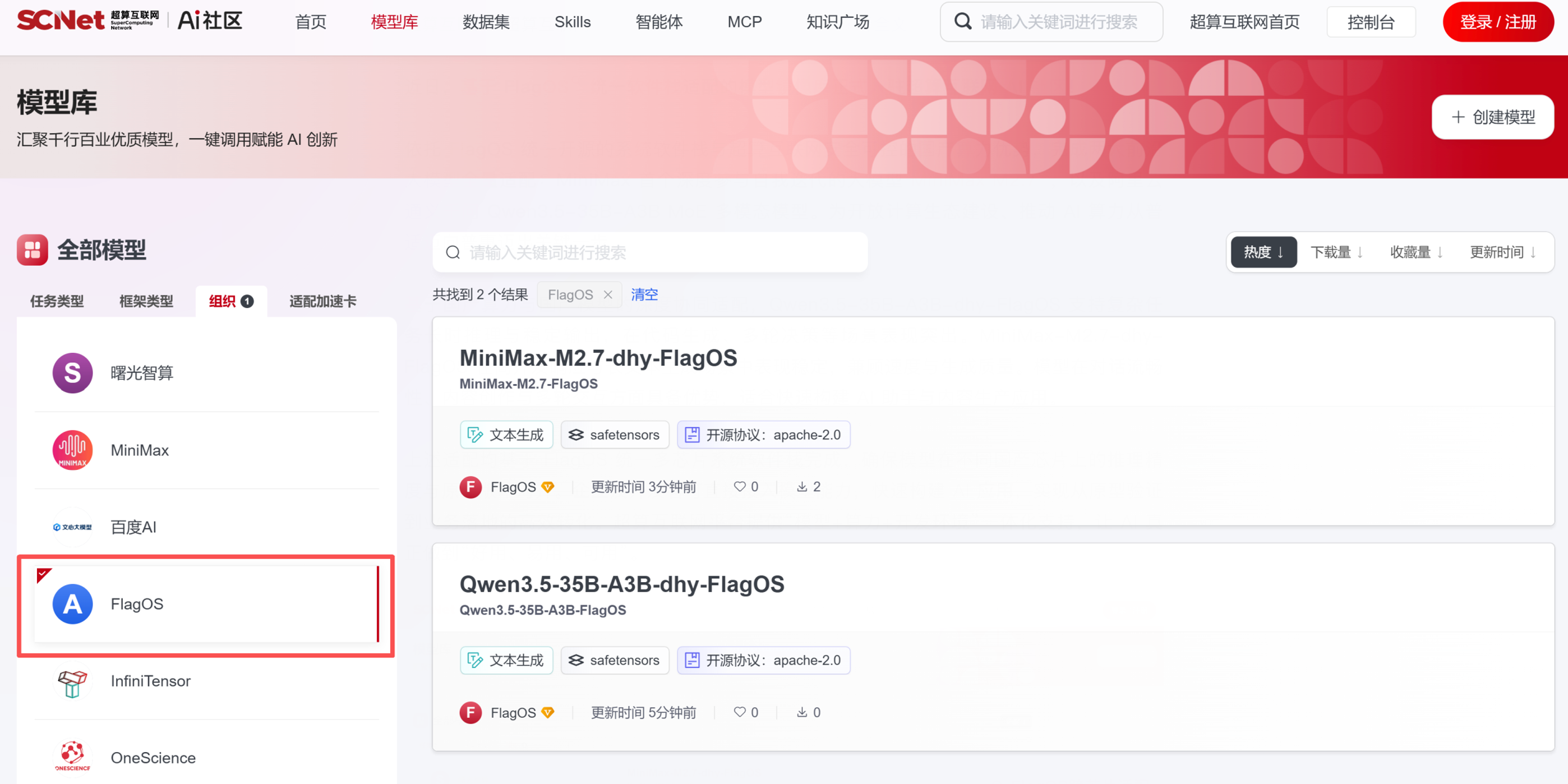Click safetensors icon on MiniMax-M2.7 card
This screenshot has height=784, width=1568.
click(576, 435)
